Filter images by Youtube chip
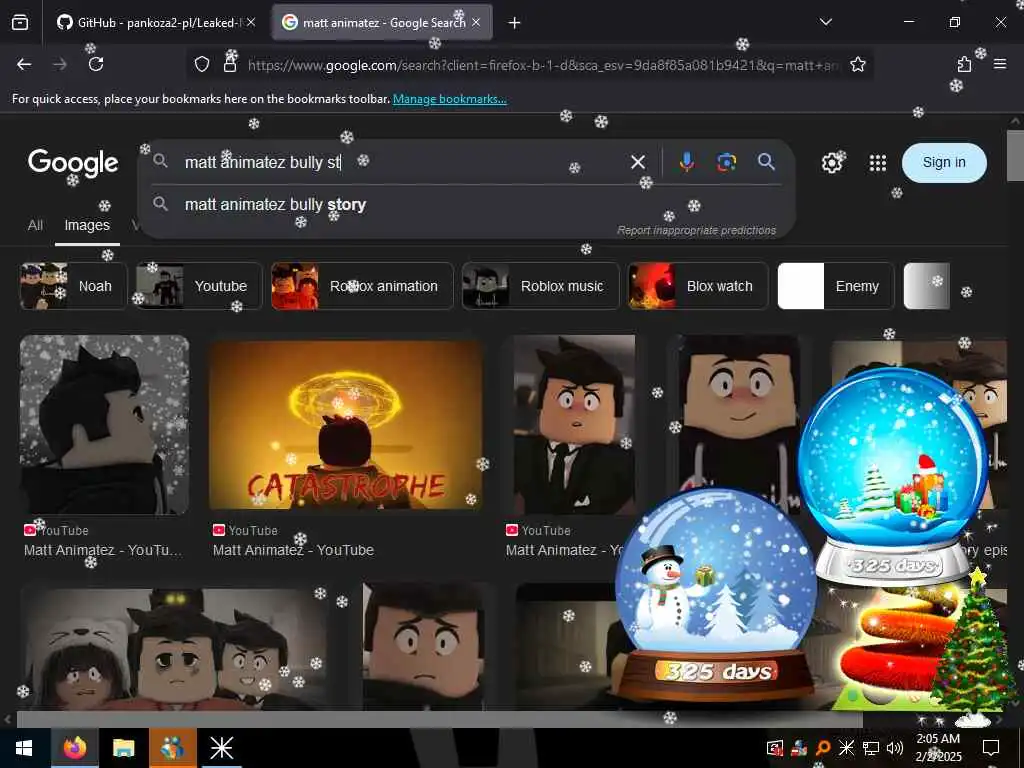Screen dimensions: 1024x768 pos(199,286)
